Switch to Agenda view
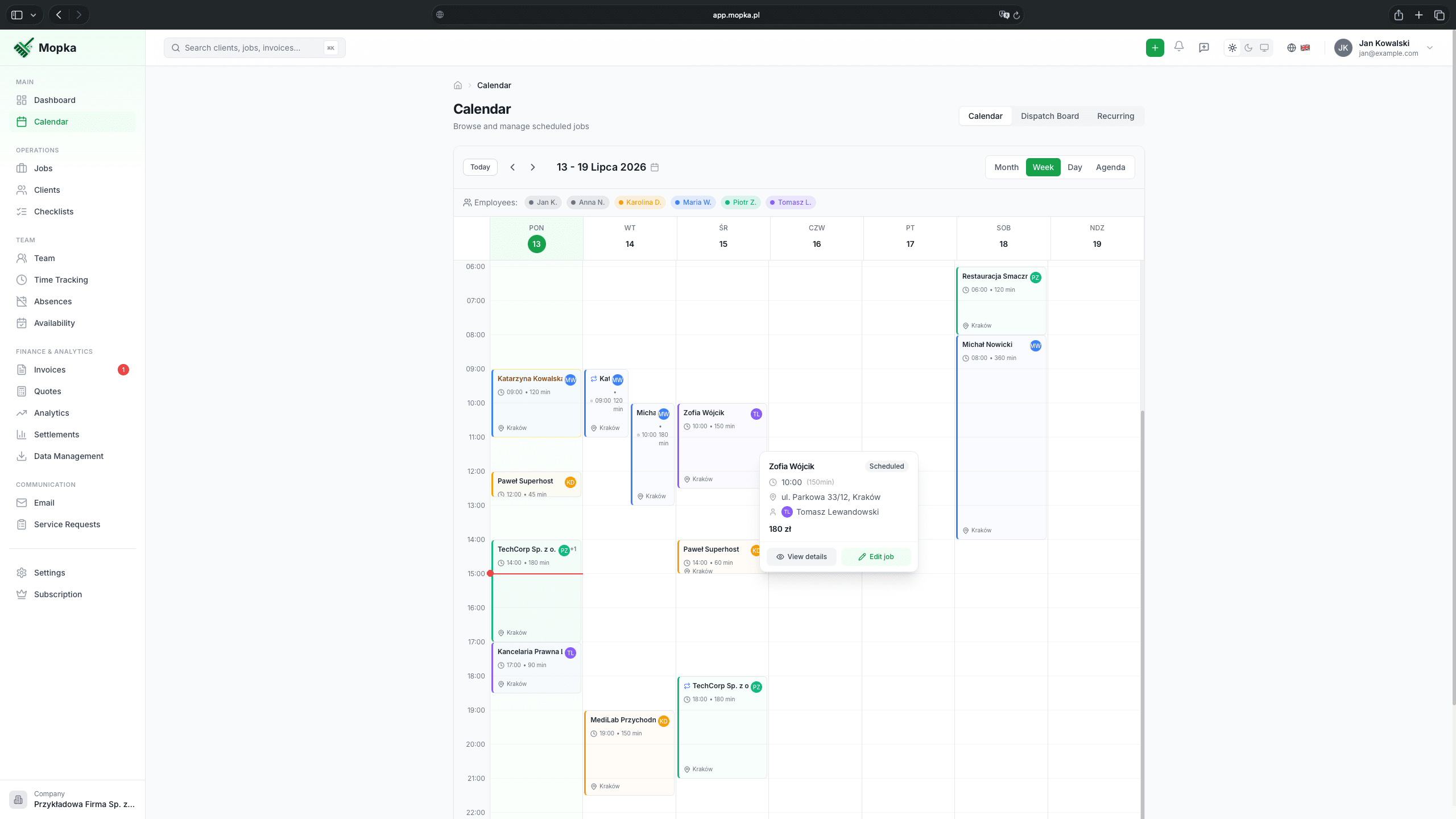The height and width of the screenshot is (819, 1456). 1110,167
